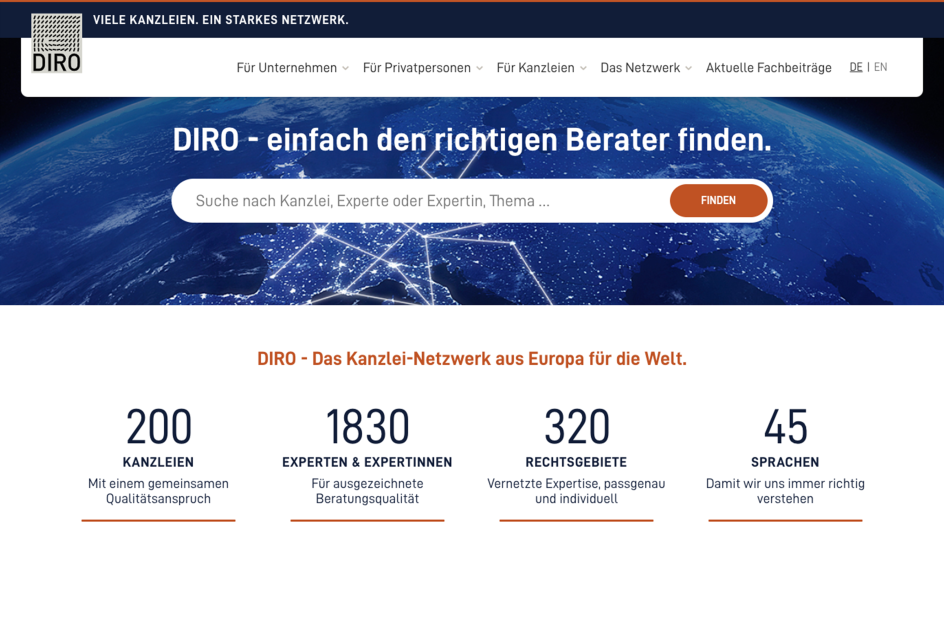The height and width of the screenshot is (626, 944).
Task: Go to Aktuelle Fachbeiträge page
Action: point(768,68)
